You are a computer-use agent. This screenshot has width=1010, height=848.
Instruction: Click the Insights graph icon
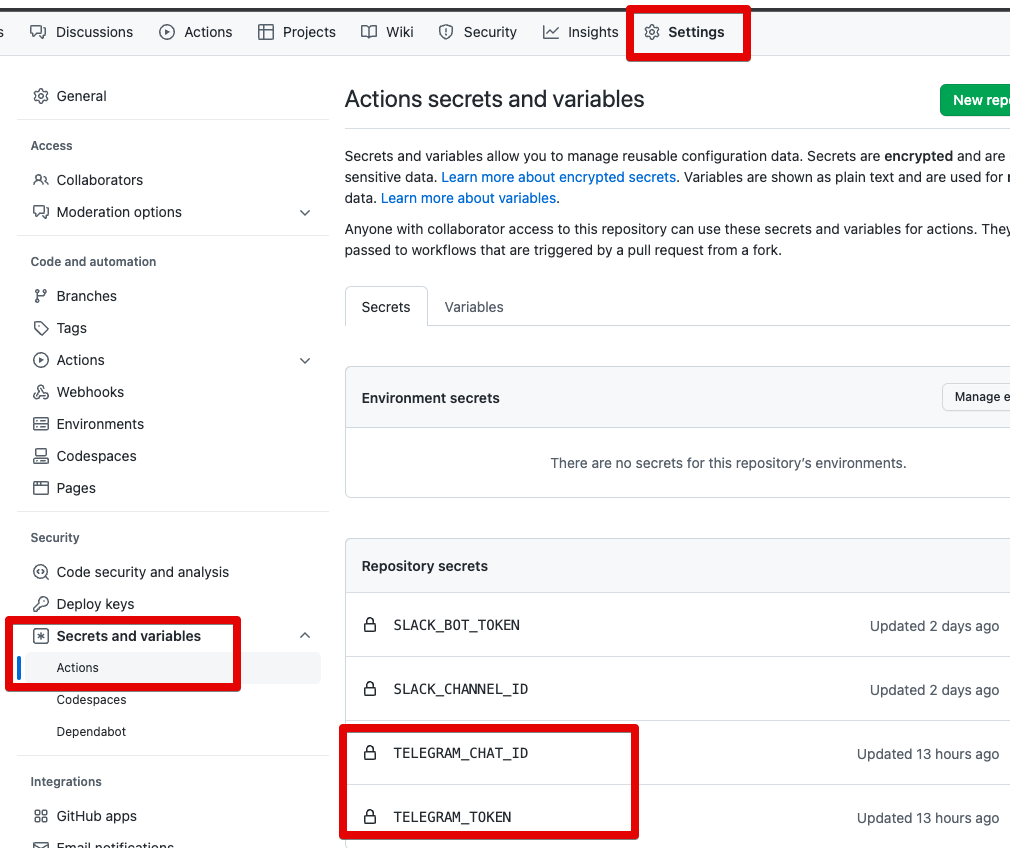pyautogui.click(x=551, y=32)
